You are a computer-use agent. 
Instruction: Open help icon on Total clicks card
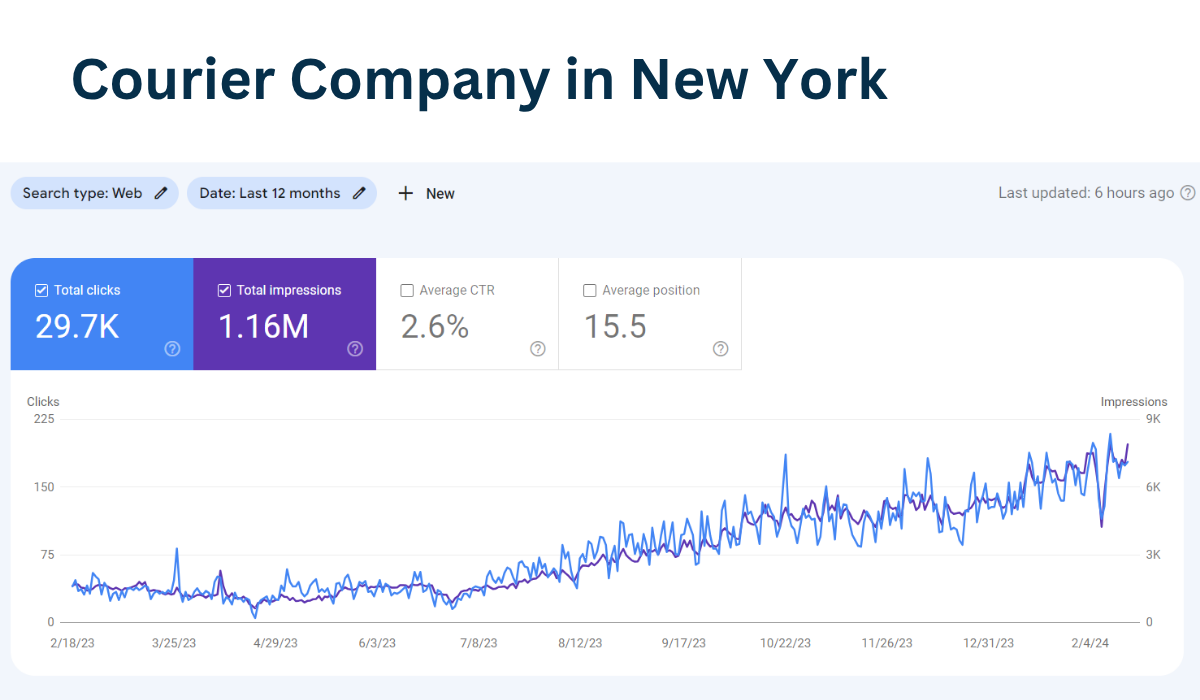(x=172, y=349)
